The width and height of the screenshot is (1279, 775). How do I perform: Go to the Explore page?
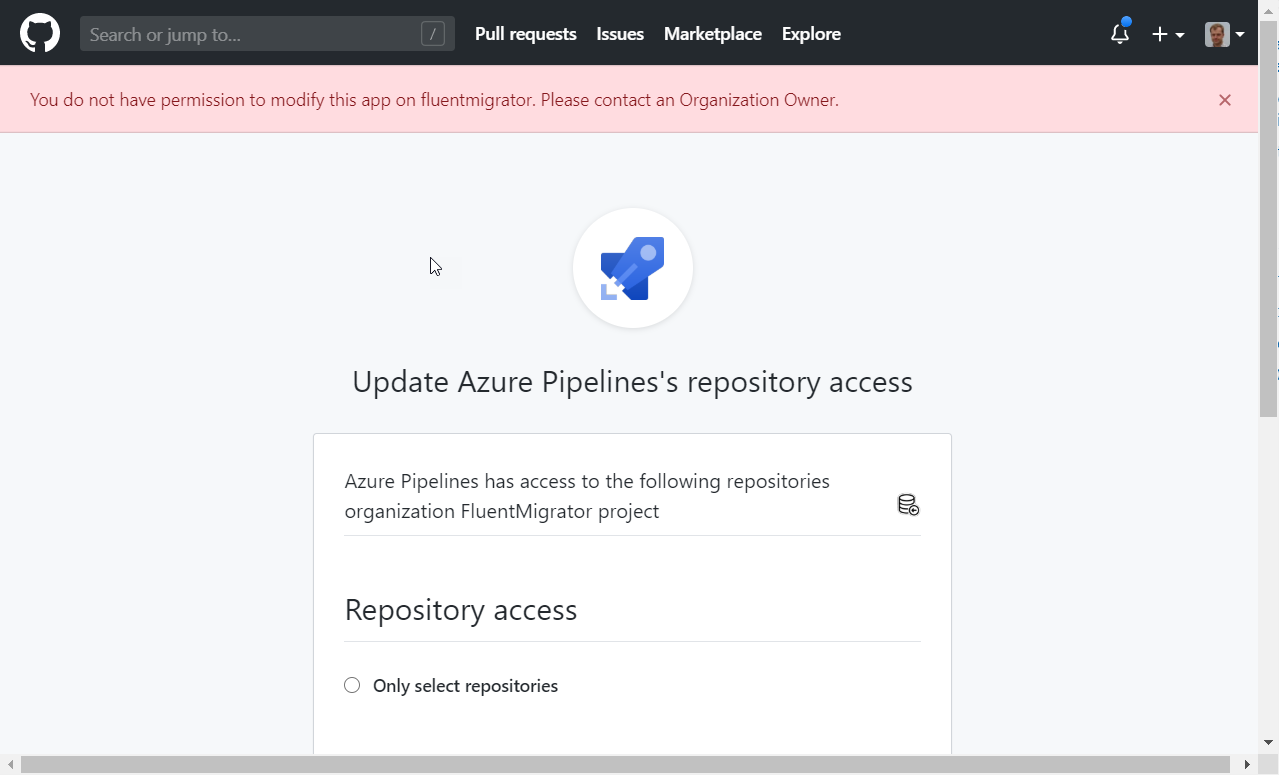810,33
